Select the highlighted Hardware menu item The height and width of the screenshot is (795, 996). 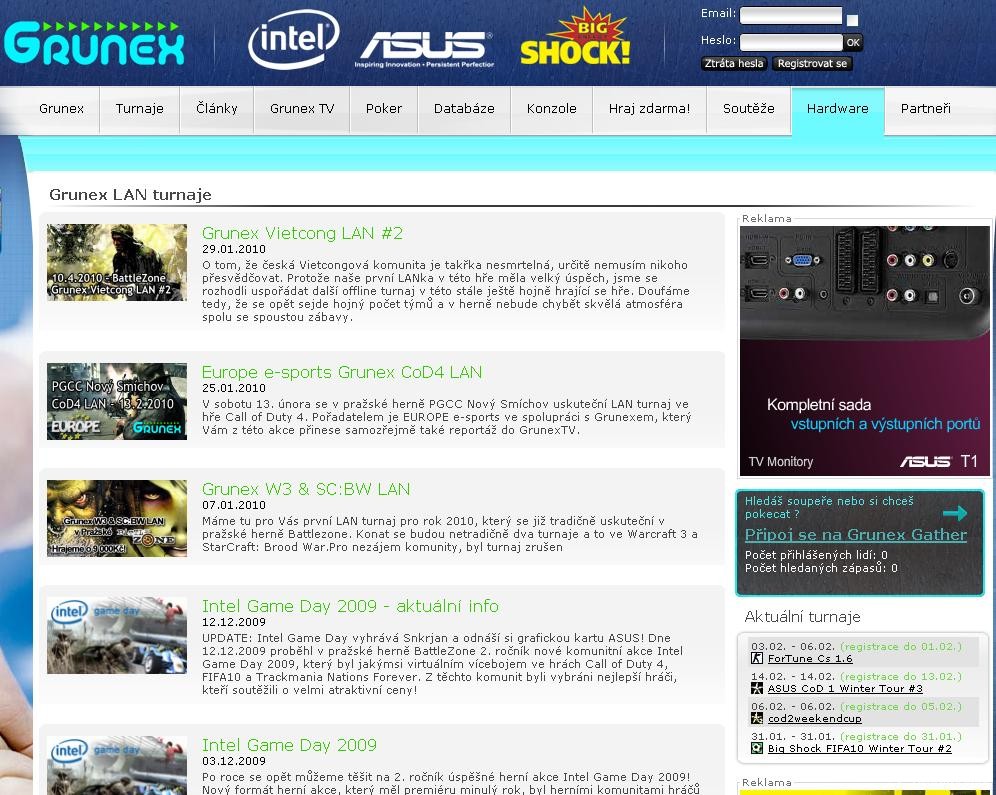point(837,109)
